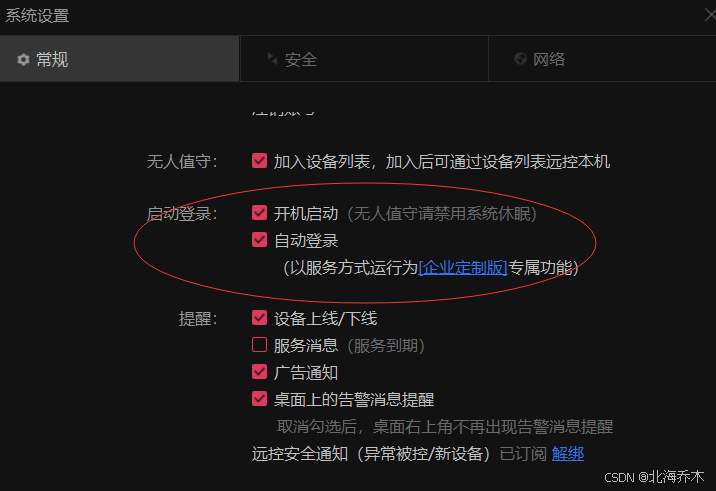Click the 无人值守 label
Screen dimensions: 716x491
click(182, 161)
